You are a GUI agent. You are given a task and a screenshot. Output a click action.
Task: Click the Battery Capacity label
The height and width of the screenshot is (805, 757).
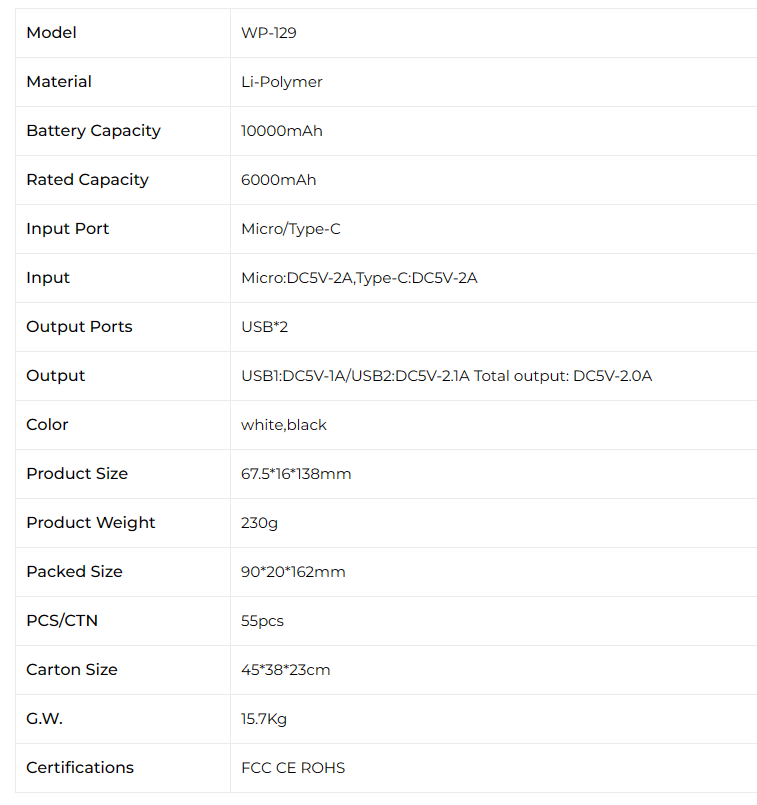click(93, 131)
